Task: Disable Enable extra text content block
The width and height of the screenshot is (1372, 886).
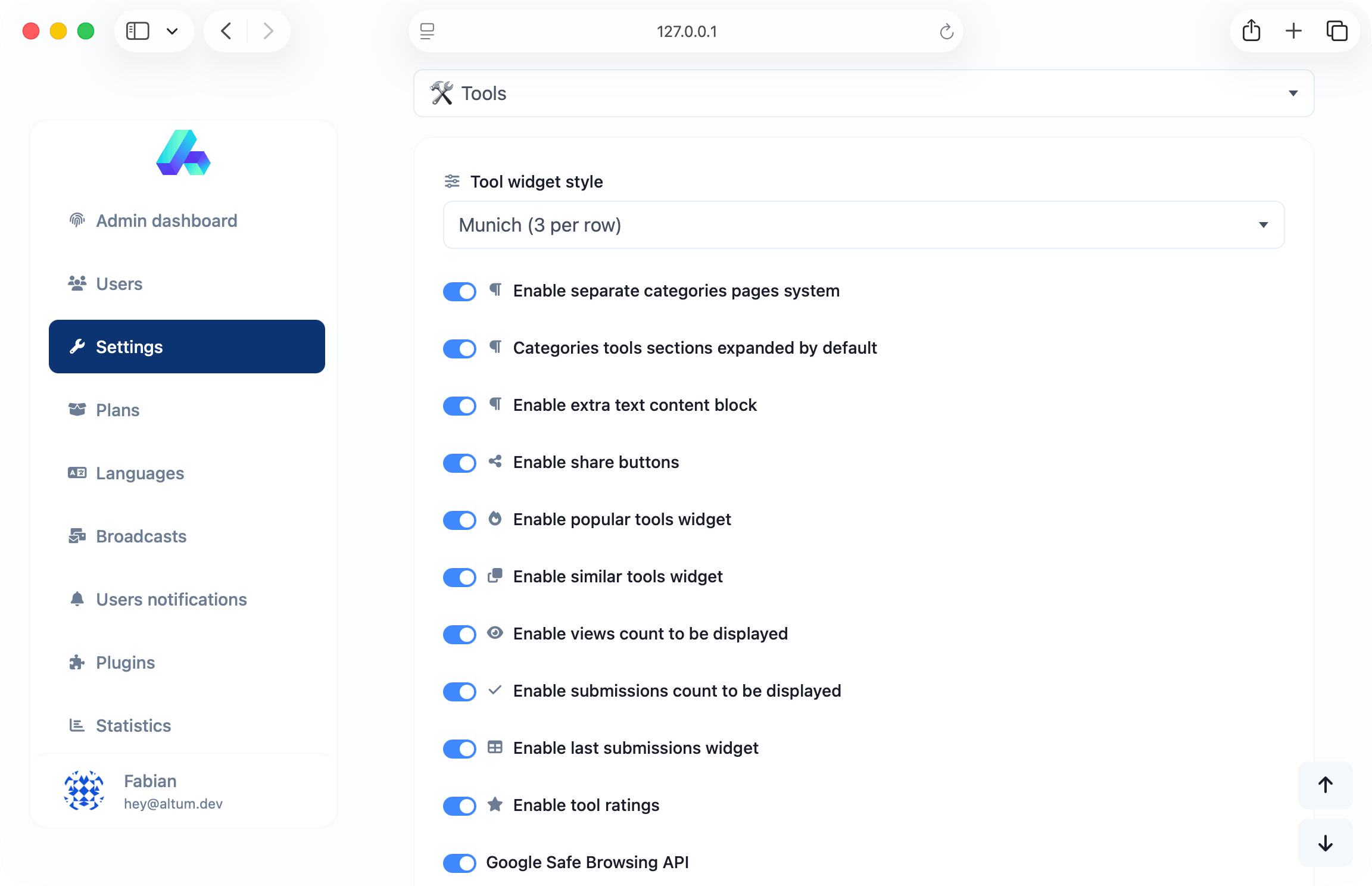Action: (x=460, y=405)
